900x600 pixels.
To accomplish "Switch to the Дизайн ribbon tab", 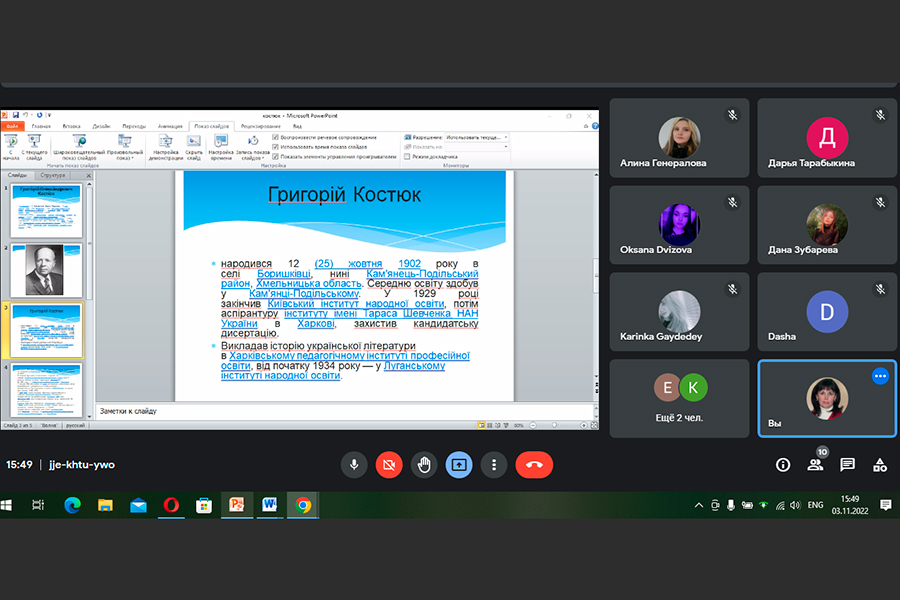I will (x=101, y=126).
